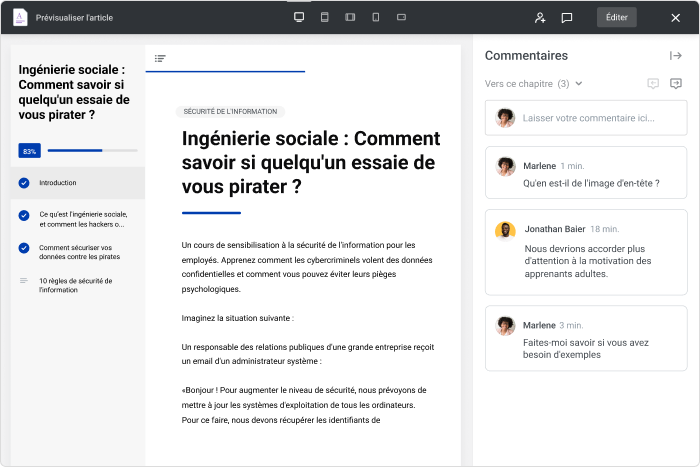Click the add reviewer person icon
The height and width of the screenshot is (467, 700).
(540, 18)
